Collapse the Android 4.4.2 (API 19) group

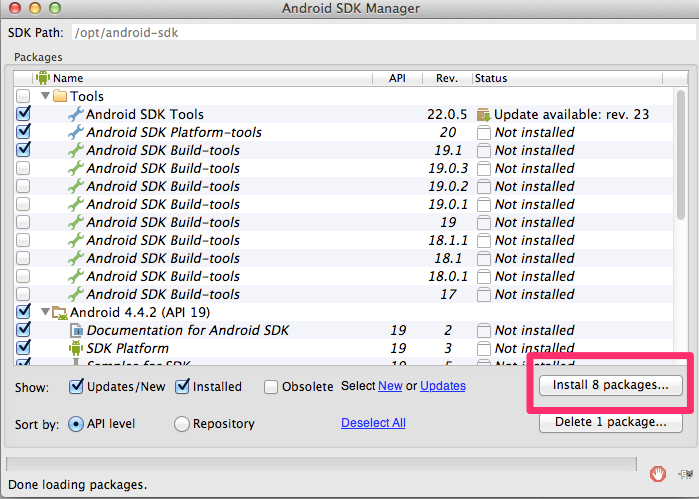[x=45, y=312]
